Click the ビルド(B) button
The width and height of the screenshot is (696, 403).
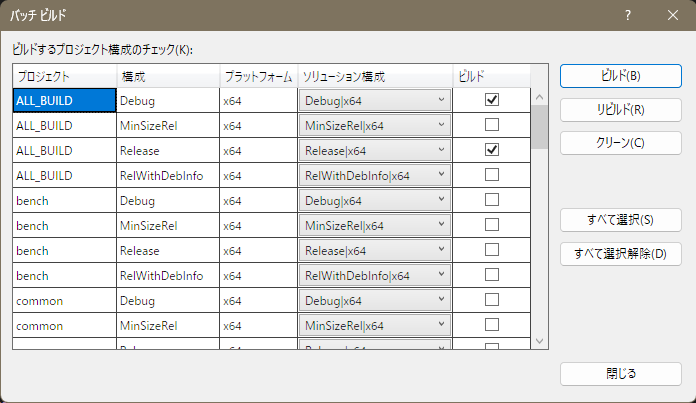(x=621, y=76)
